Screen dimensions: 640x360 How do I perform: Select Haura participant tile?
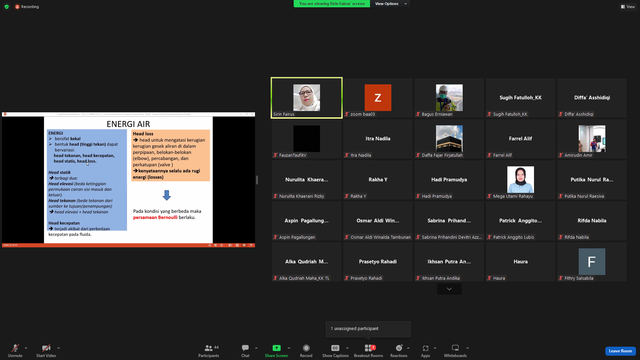click(520, 262)
